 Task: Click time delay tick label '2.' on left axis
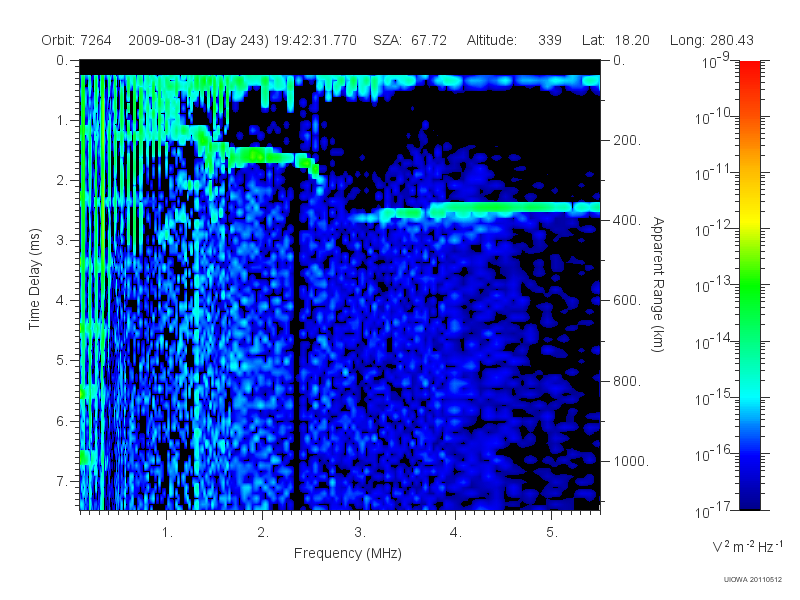coord(61,181)
